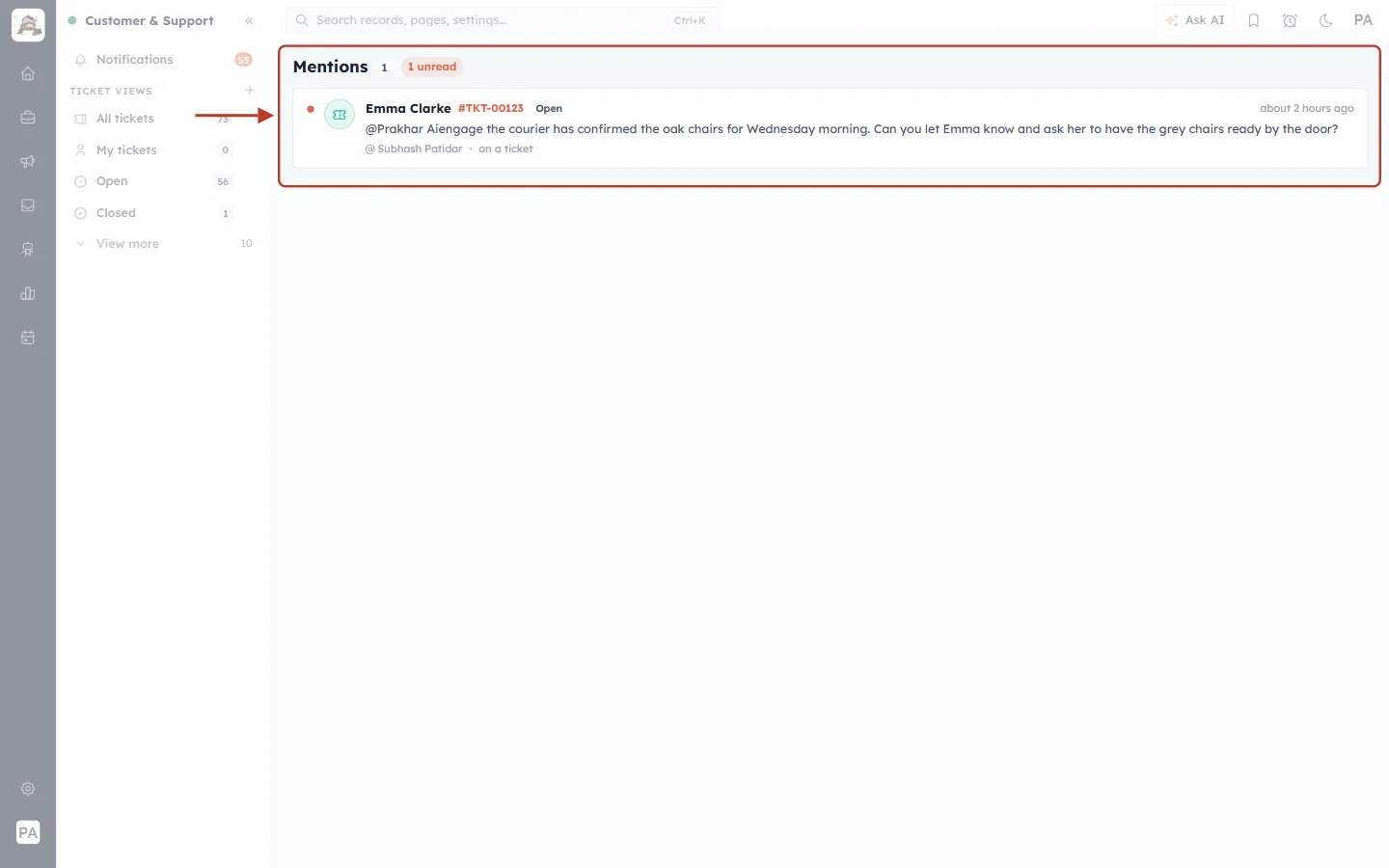Toggle dark mode moon icon
This screenshot has width=1389, height=868.
(x=1325, y=20)
